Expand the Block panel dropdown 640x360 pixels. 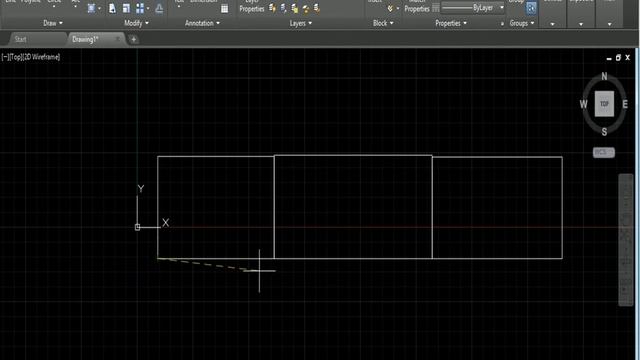pyautogui.click(x=383, y=23)
